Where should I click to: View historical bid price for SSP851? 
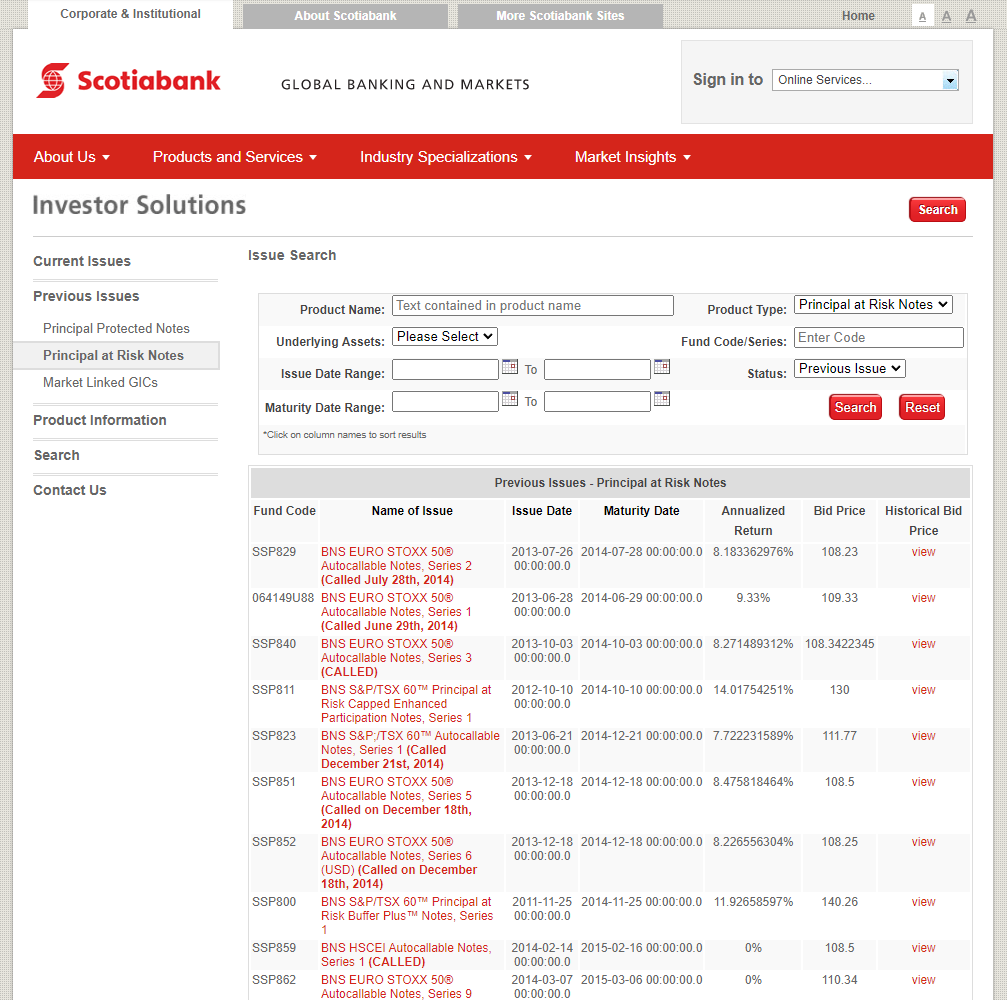[x=923, y=782]
